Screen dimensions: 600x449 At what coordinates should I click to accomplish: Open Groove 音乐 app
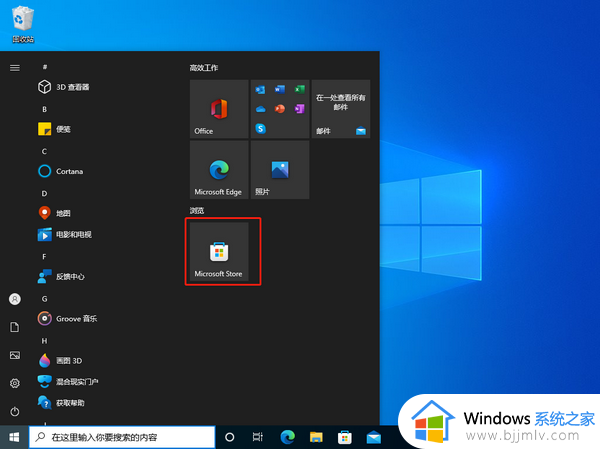74,318
